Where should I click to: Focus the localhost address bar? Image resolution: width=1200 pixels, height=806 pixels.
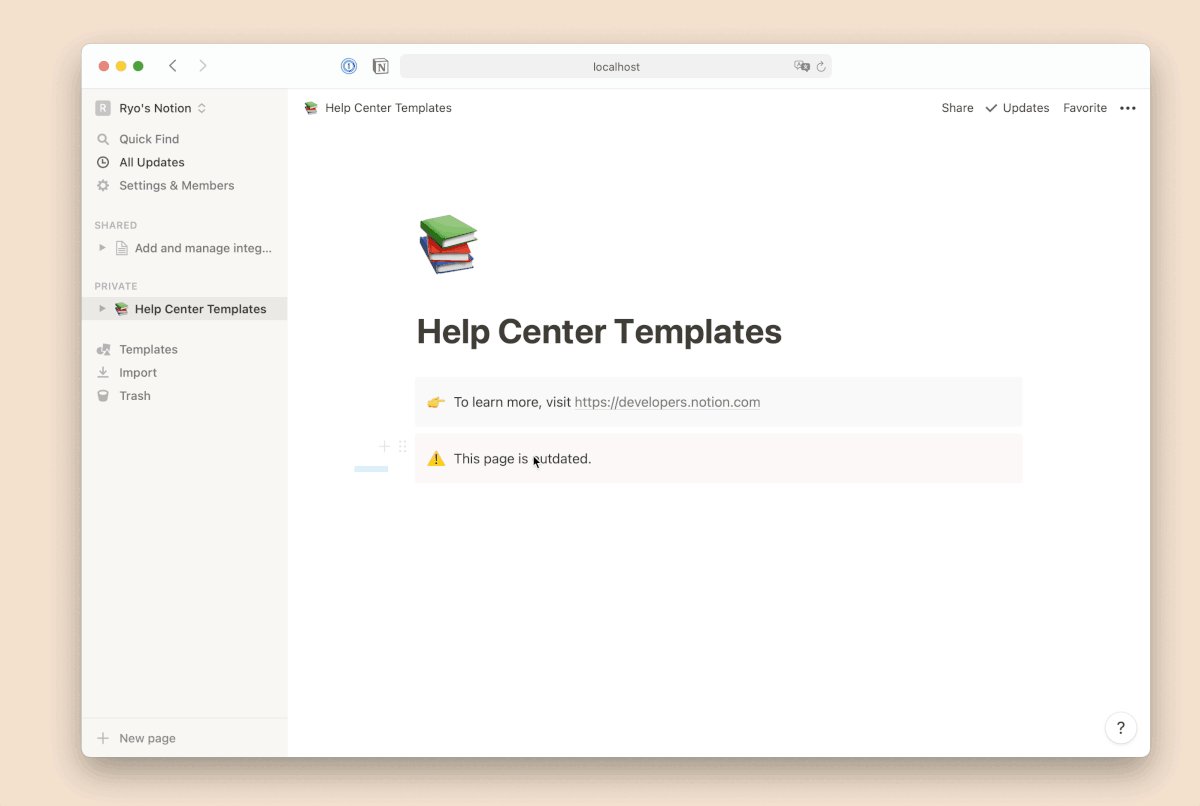(x=616, y=66)
